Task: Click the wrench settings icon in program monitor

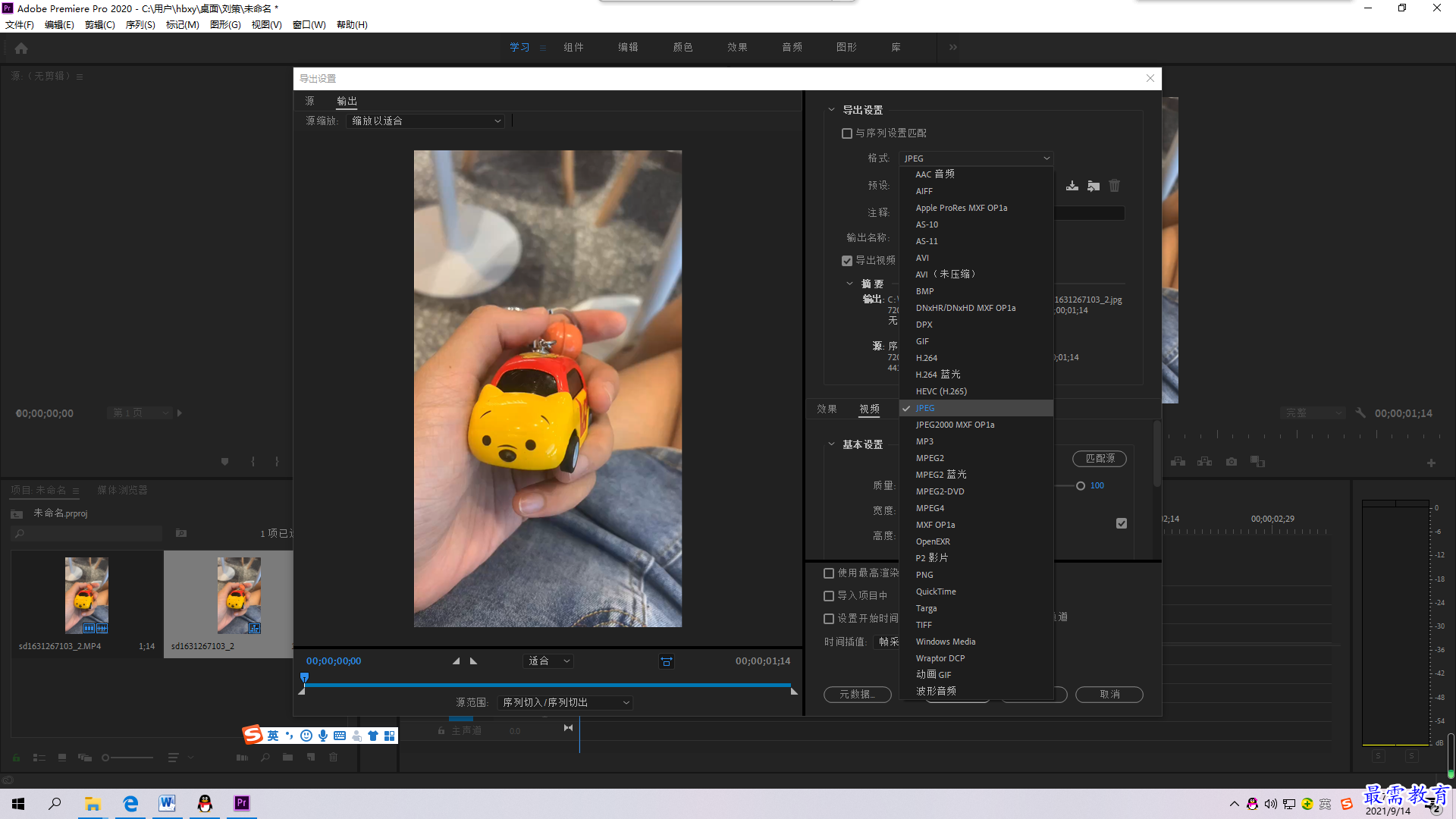Action: pyautogui.click(x=1360, y=413)
